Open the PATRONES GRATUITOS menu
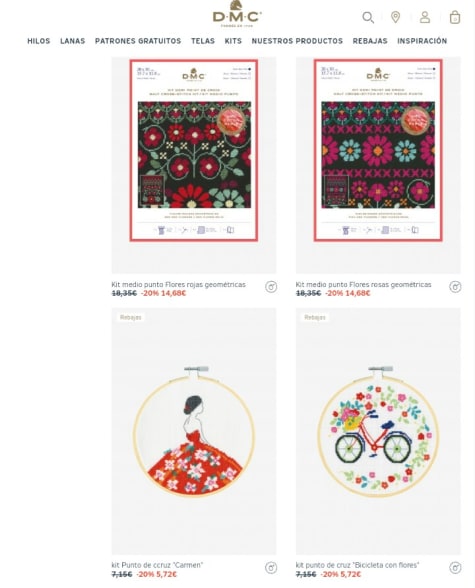 pos(138,41)
